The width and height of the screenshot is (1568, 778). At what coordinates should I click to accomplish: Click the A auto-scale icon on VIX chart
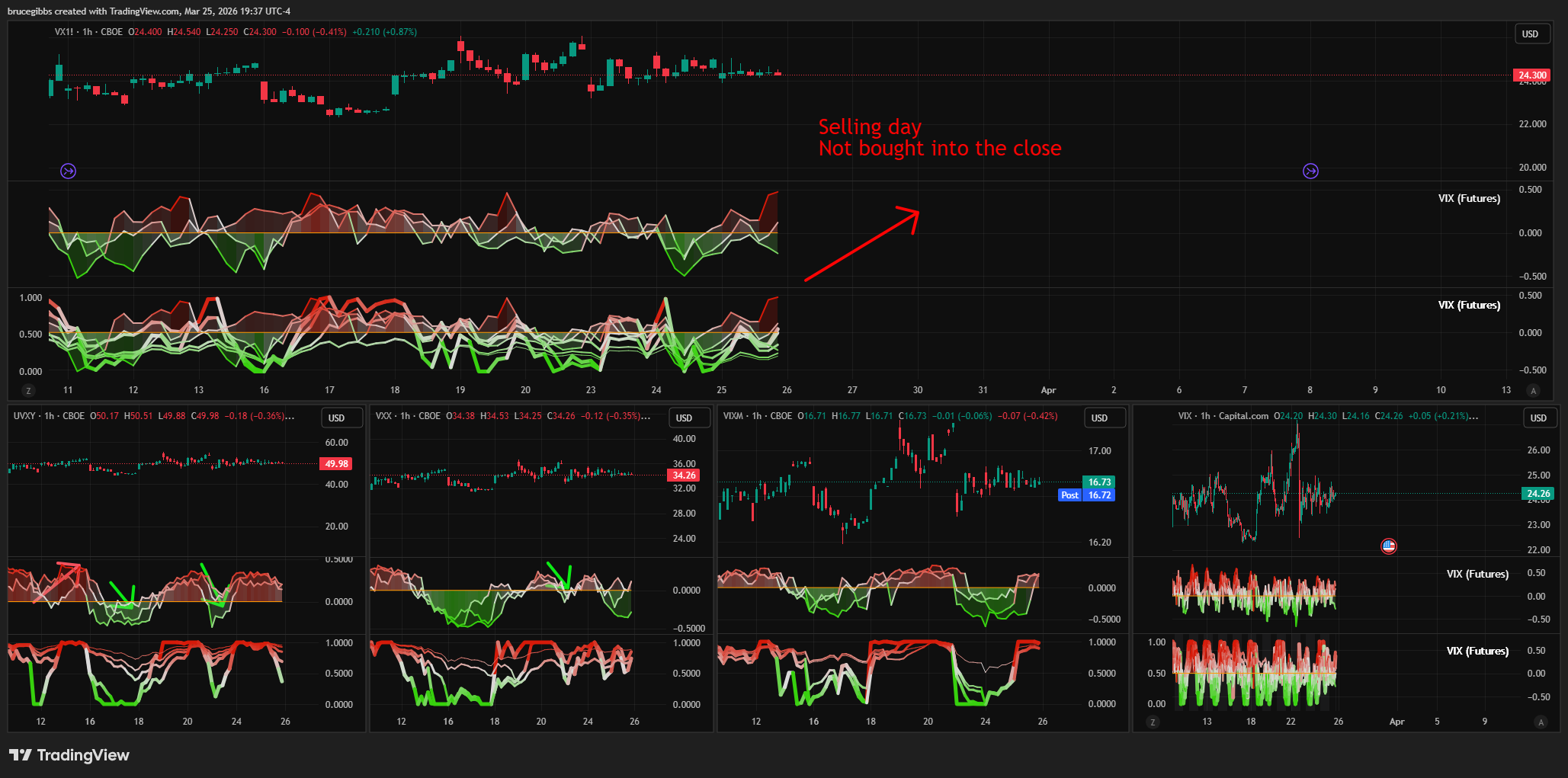tap(1541, 722)
